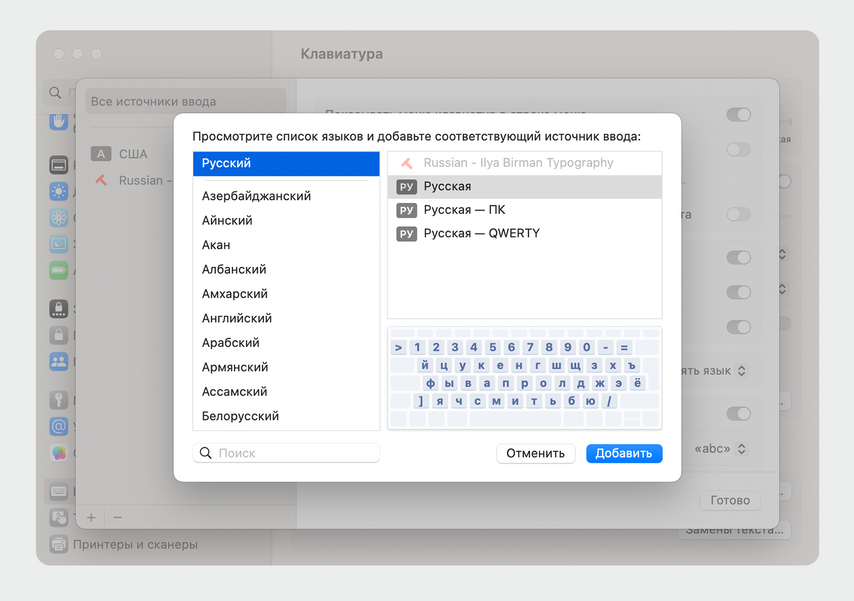
Task: Select Все источники ввода header
Action: 186,101
